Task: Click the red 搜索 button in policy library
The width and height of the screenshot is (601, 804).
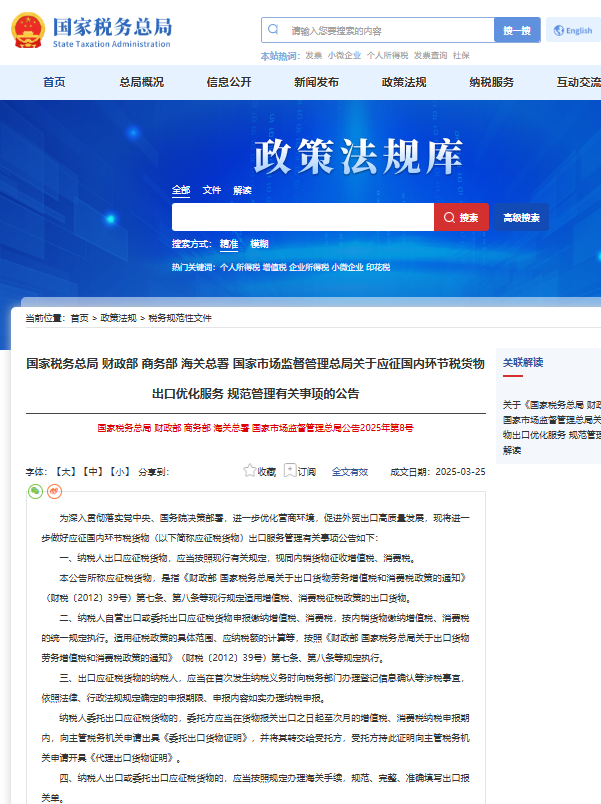Action: 461,217
